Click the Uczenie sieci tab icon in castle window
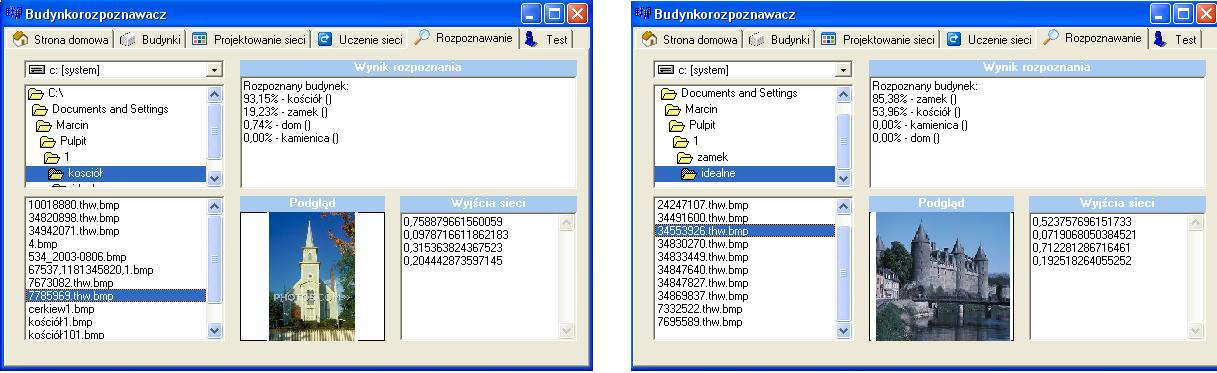The width and height of the screenshot is (1217, 373). 954,39
